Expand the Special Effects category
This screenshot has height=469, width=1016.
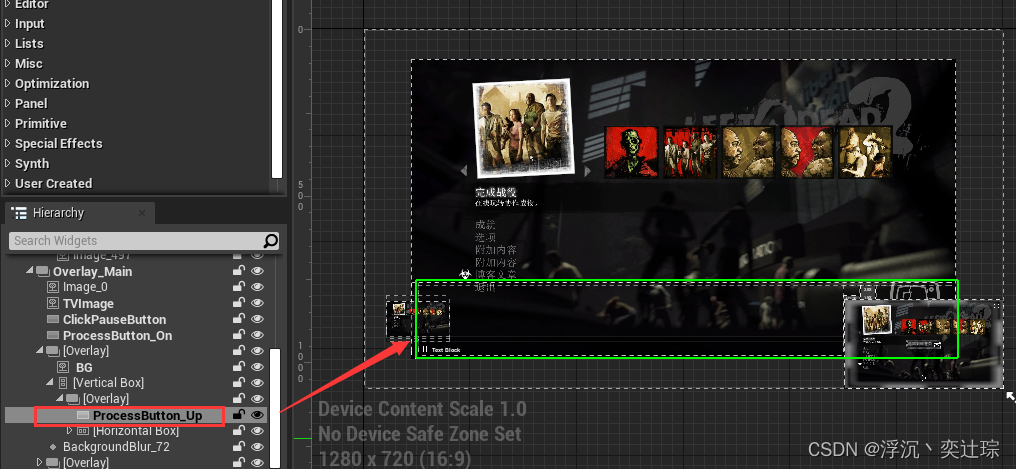8,143
